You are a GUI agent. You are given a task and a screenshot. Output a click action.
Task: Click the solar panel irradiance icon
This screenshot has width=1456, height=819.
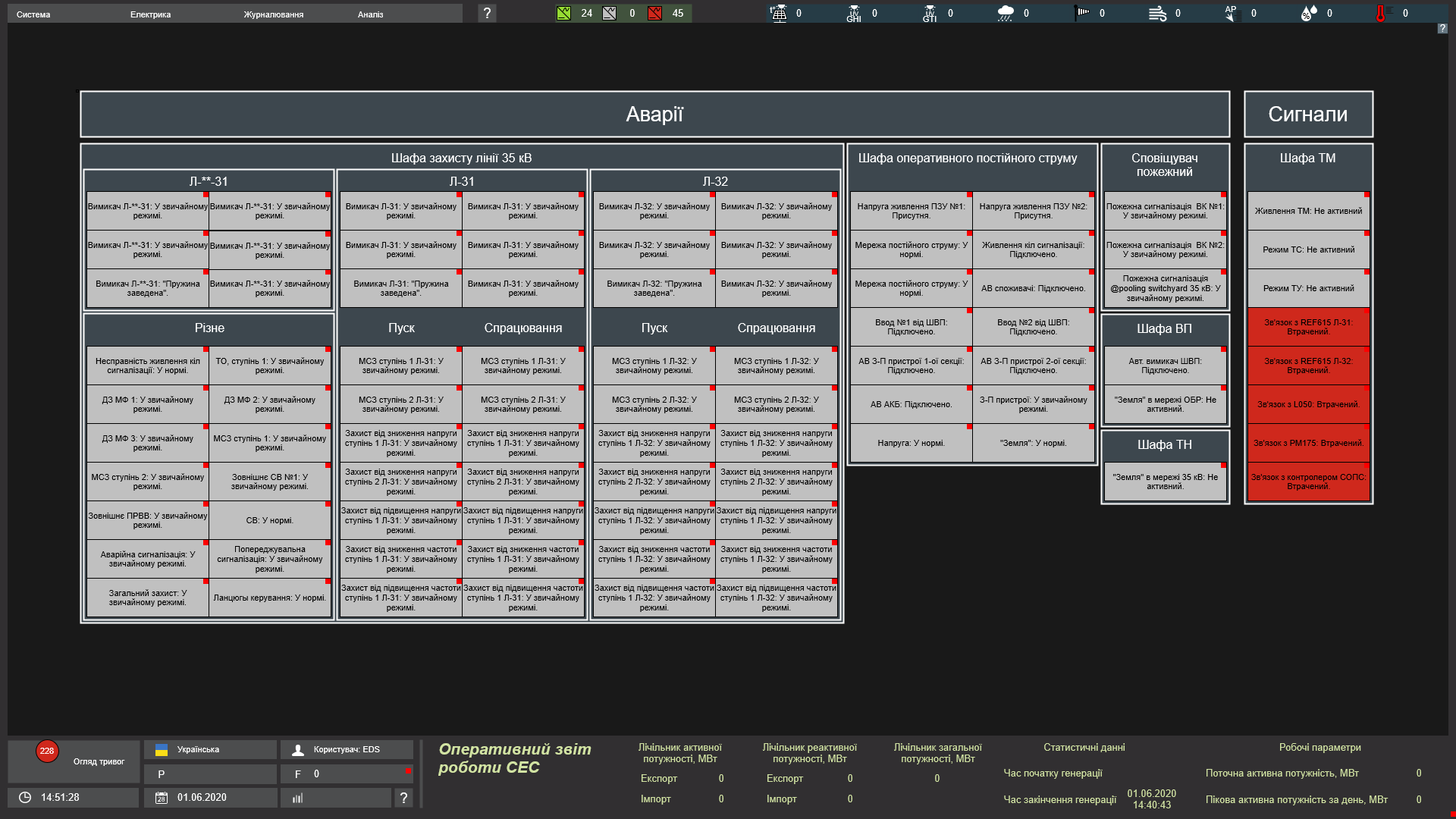coord(779,13)
